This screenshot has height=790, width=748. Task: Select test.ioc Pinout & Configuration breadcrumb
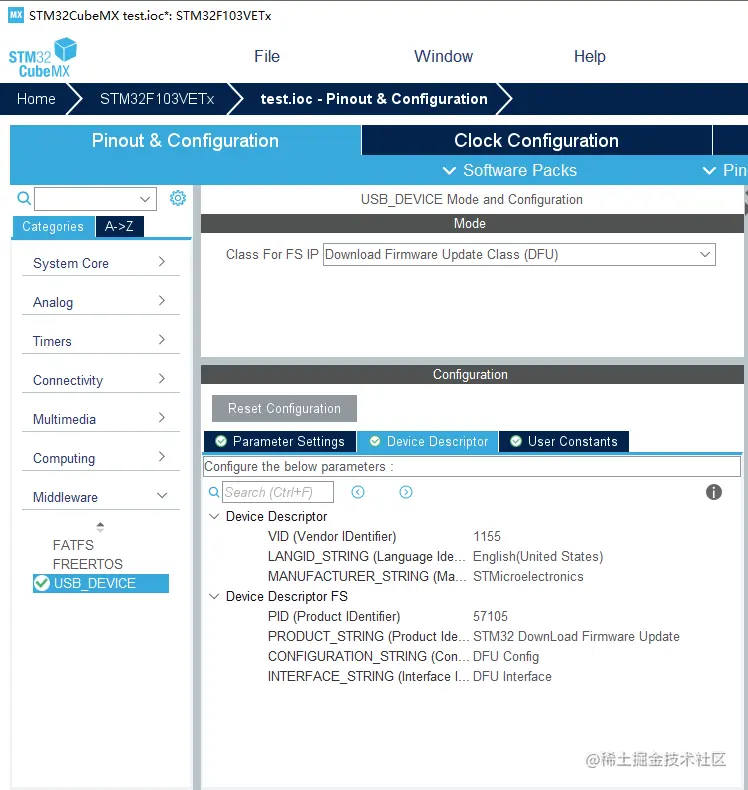(x=374, y=99)
